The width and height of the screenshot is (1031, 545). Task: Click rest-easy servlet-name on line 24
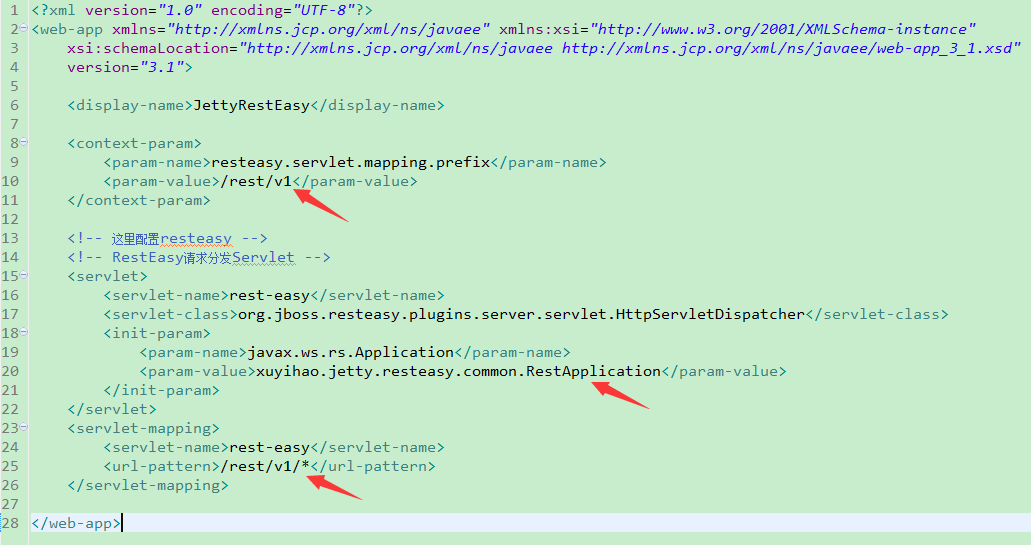pyautogui.click(x=270, y=447)
